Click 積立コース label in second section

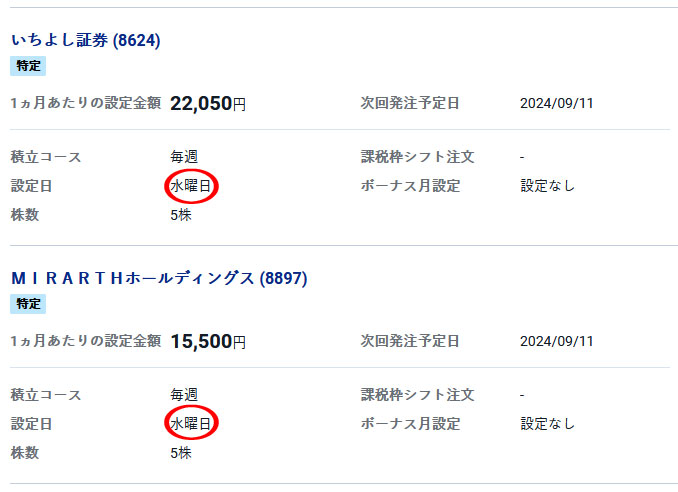[46, 395]
